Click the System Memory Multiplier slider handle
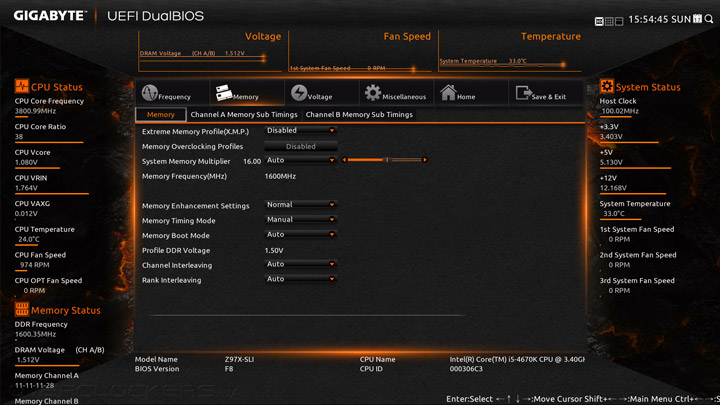Image resolution: width=720 pixels, height=405 pixels. click(387, 160)
